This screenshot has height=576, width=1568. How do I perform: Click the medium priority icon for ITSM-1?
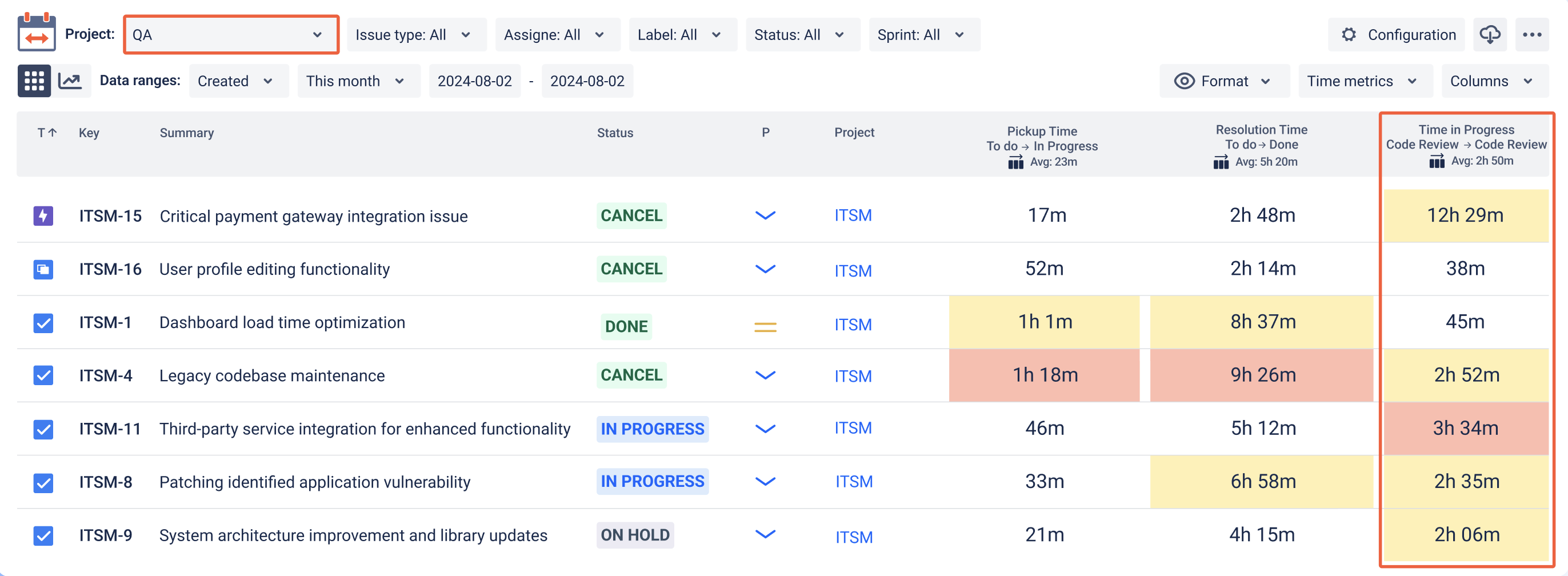point(765,327)
